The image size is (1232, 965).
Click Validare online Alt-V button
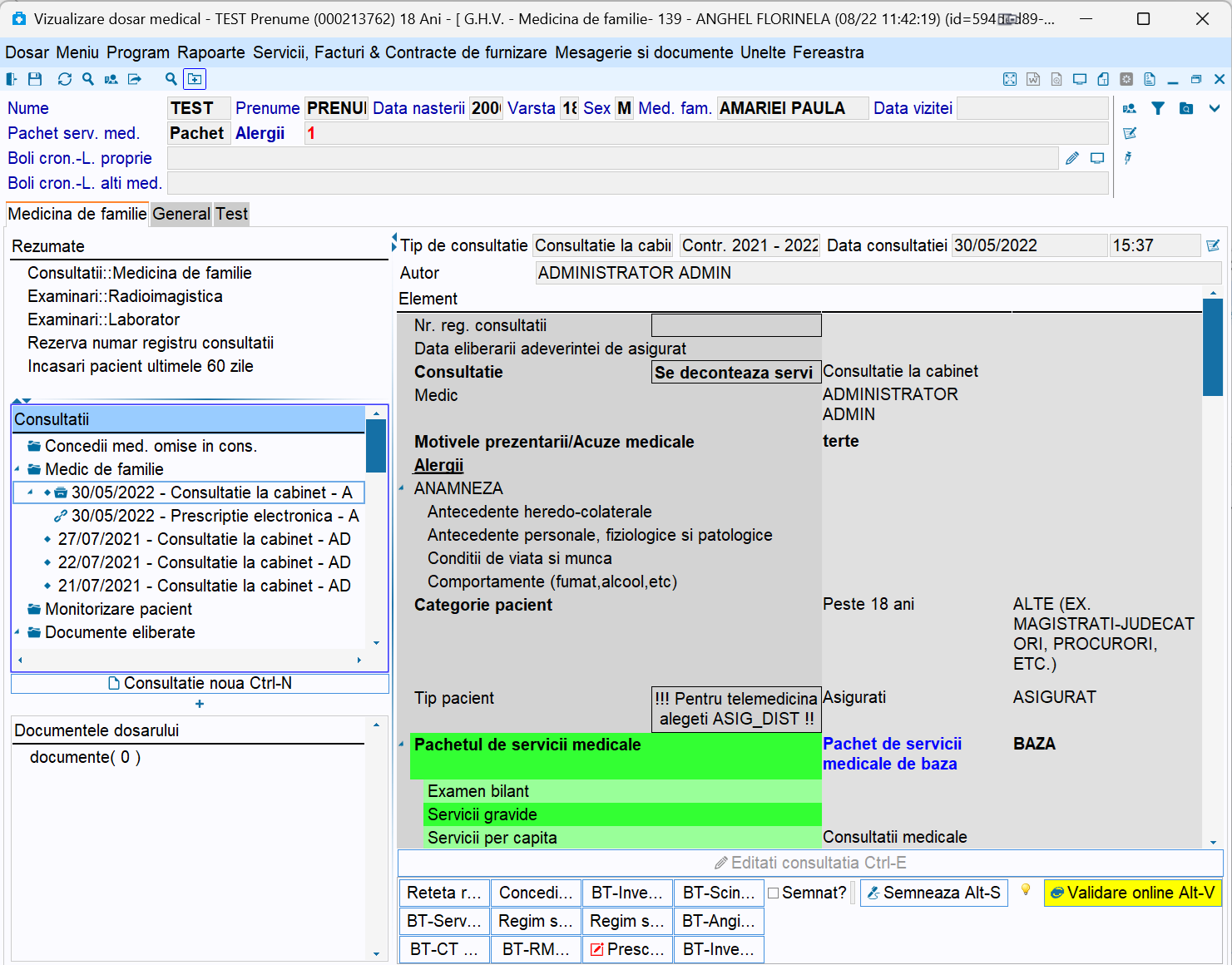pyautogui.click(x=1133, y=893)
